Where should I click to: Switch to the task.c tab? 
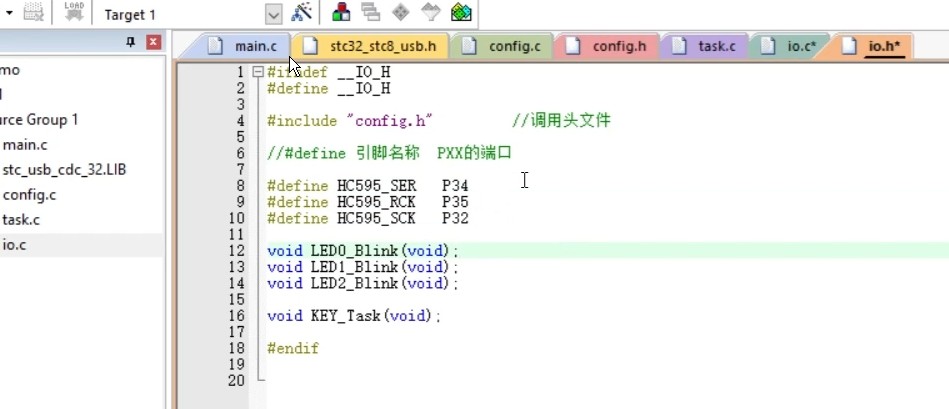pos(707,47)
